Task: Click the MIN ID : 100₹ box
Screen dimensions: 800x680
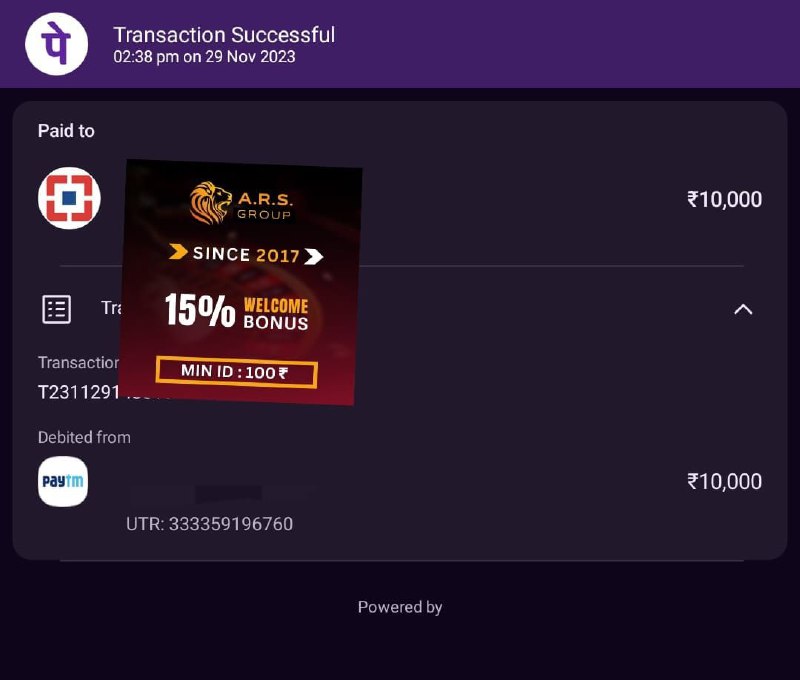Action: (x=236, y=373)
